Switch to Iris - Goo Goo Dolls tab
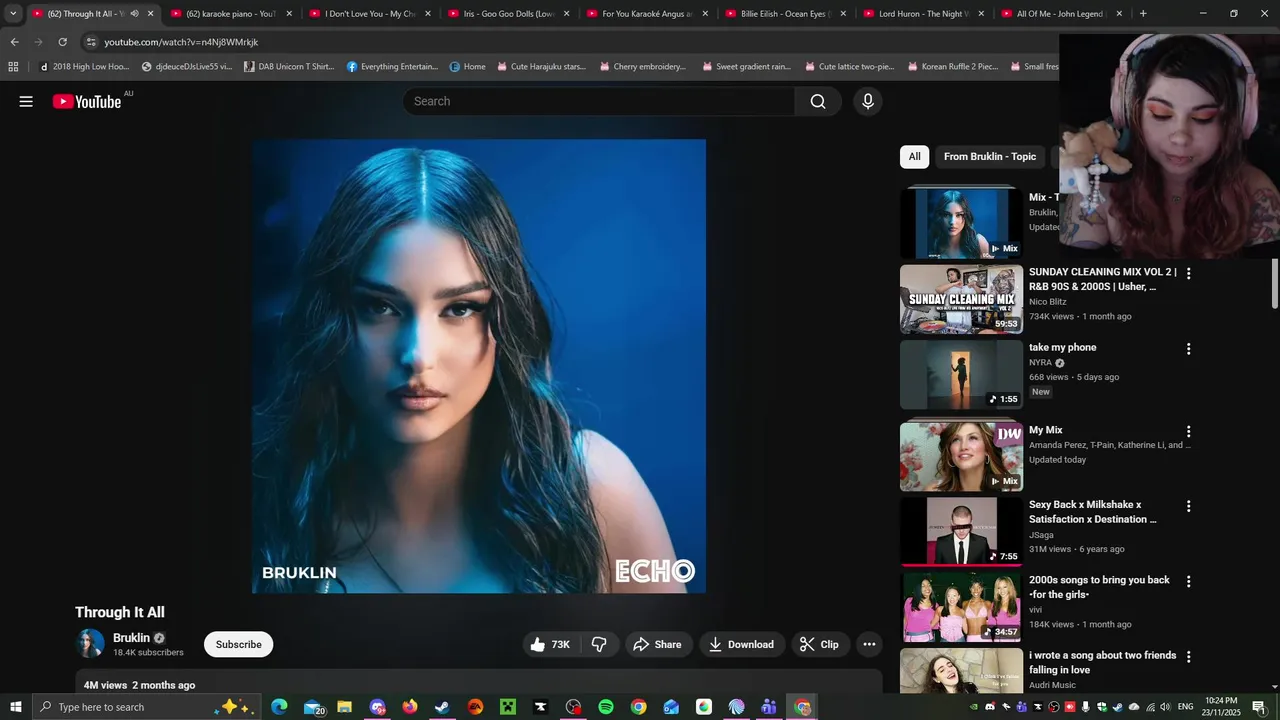Viewport: 1280px width, 720px height. 508,14
